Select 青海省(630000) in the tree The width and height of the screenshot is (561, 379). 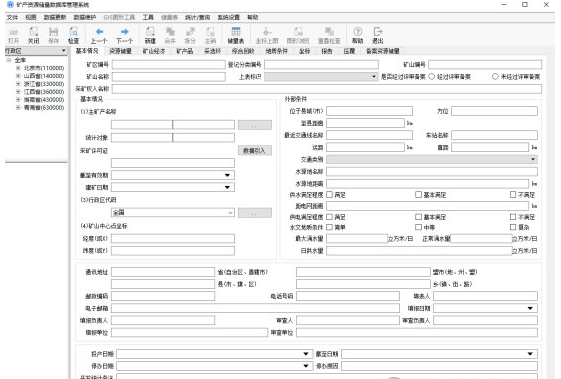(44, 107)
